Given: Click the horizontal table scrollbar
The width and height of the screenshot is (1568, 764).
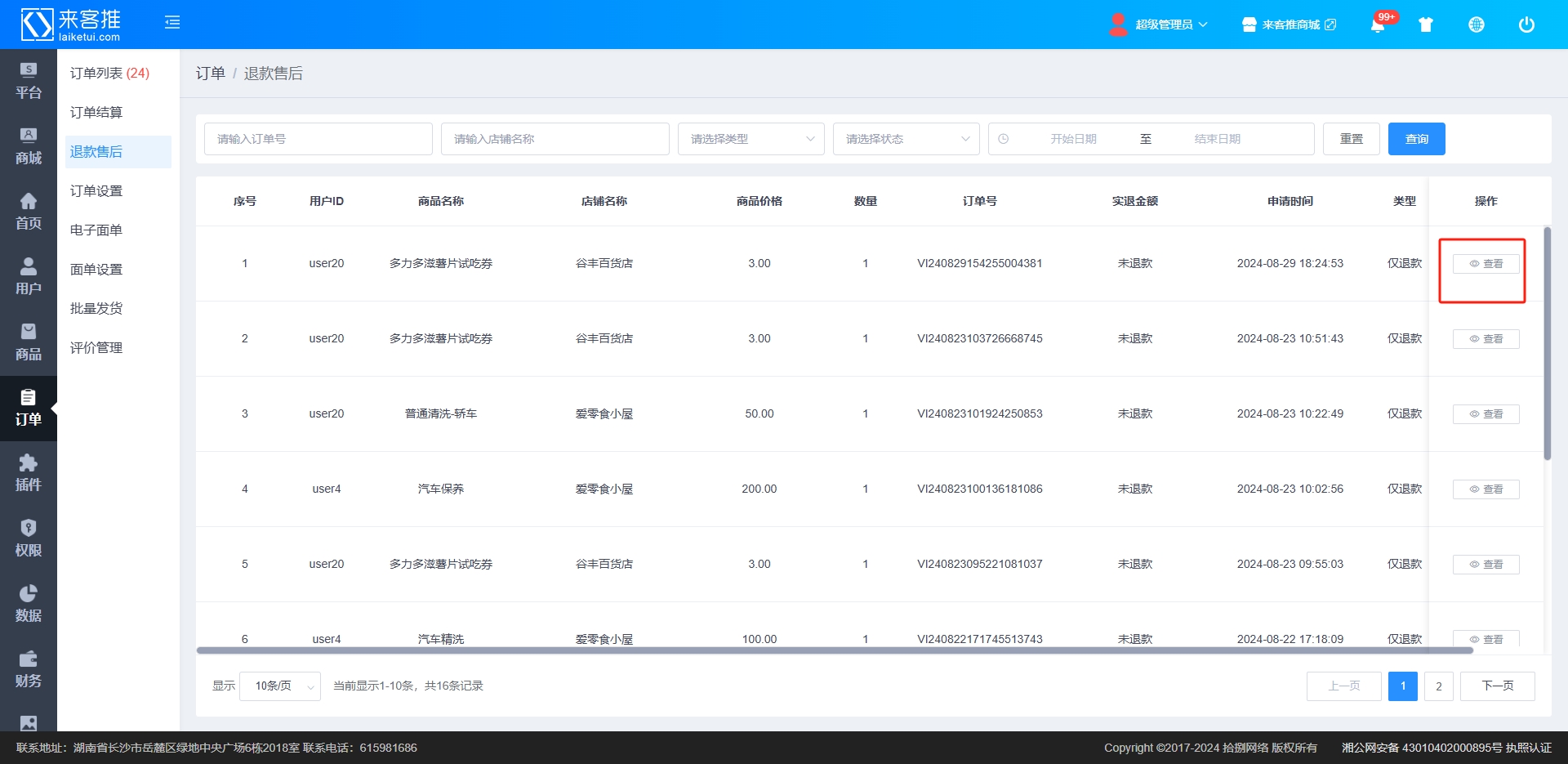Looking at the screenshot, I should (833, 650).
